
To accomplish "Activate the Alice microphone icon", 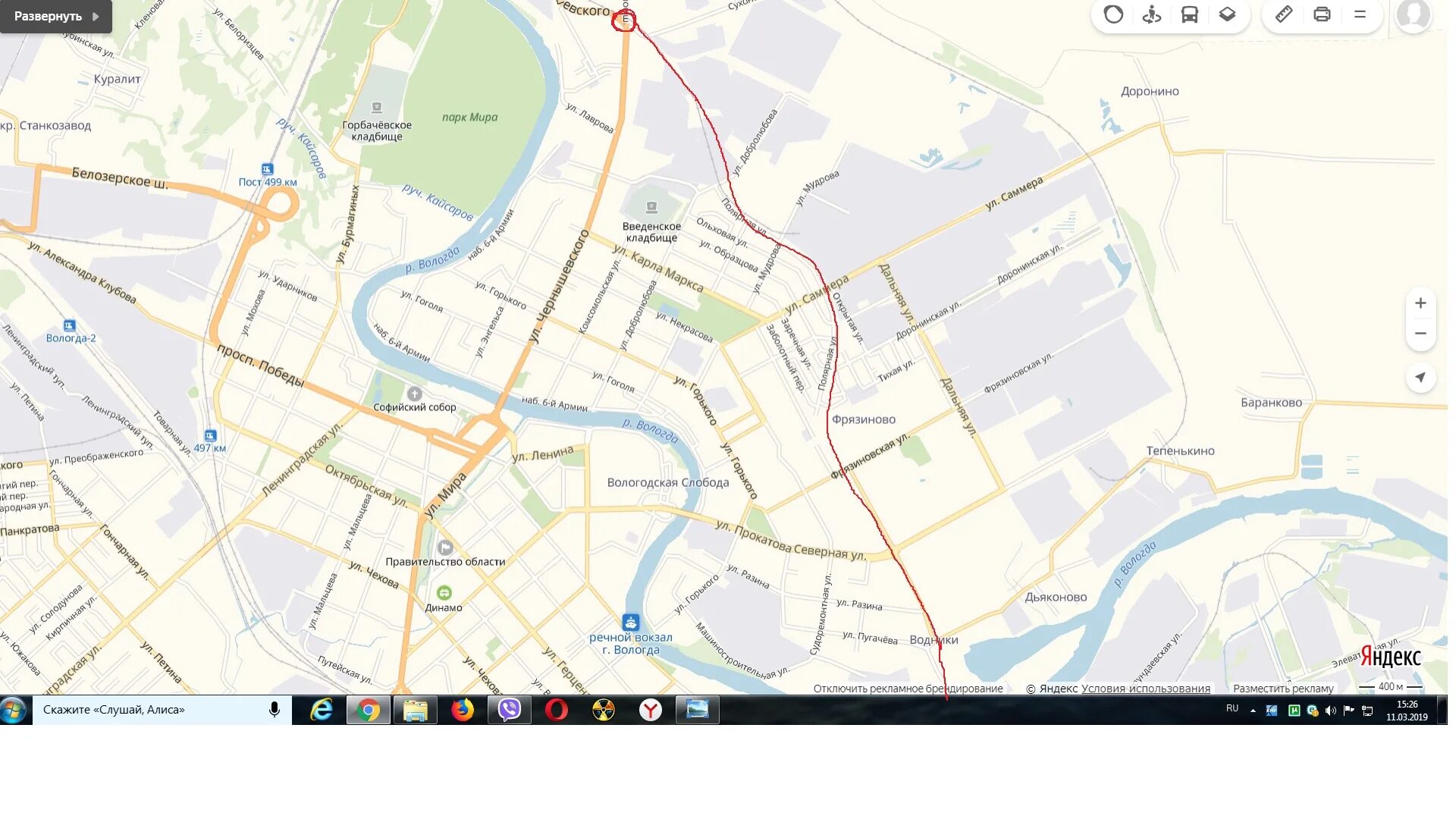I will tap(275, 710).
